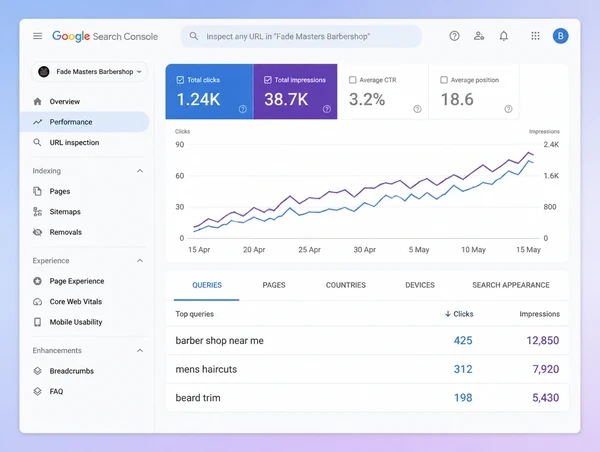Open the notifications bell

[x=504, y=36]
